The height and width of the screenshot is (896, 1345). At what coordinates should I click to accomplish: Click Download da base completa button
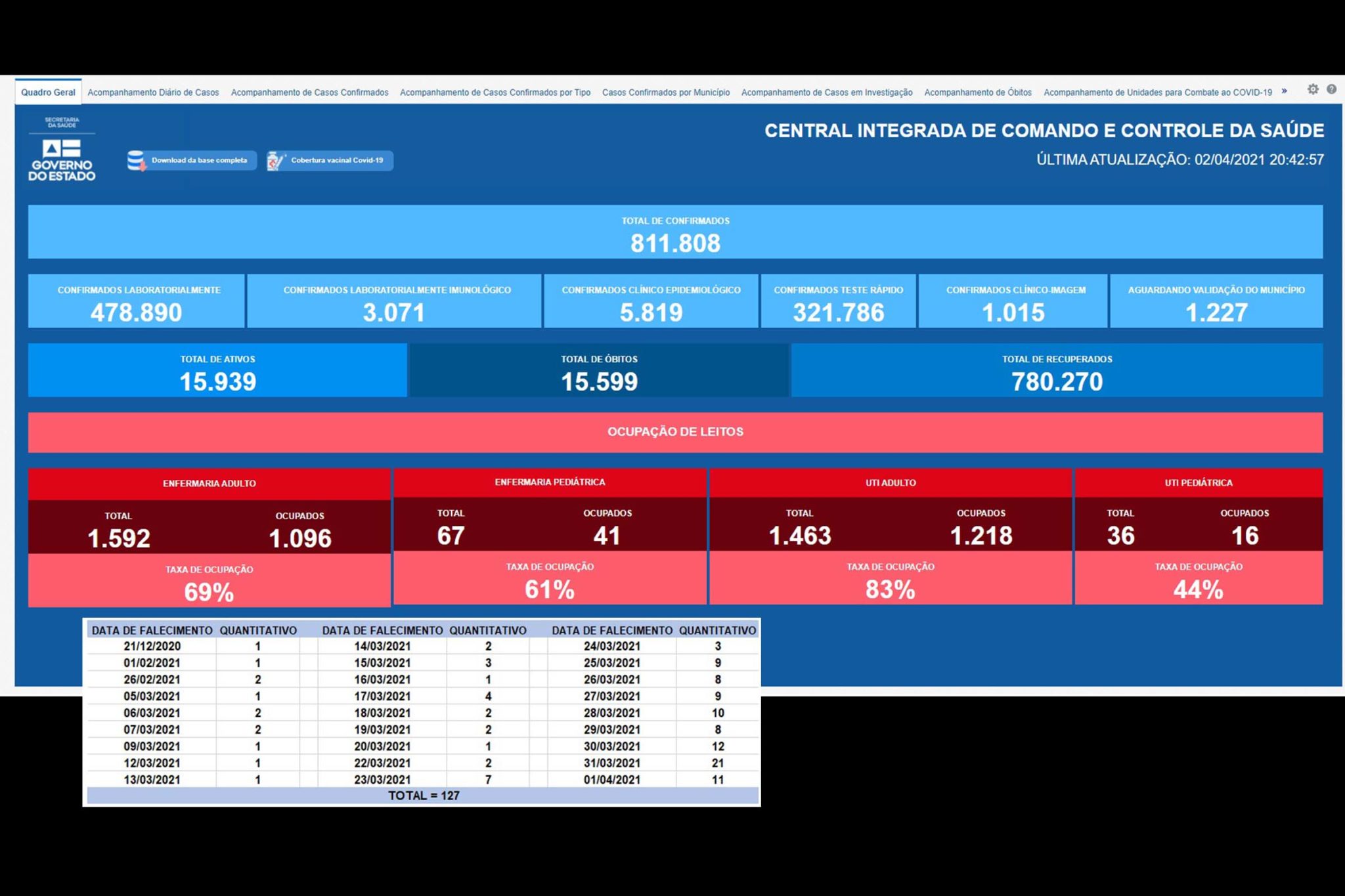[x=192, y=161]
